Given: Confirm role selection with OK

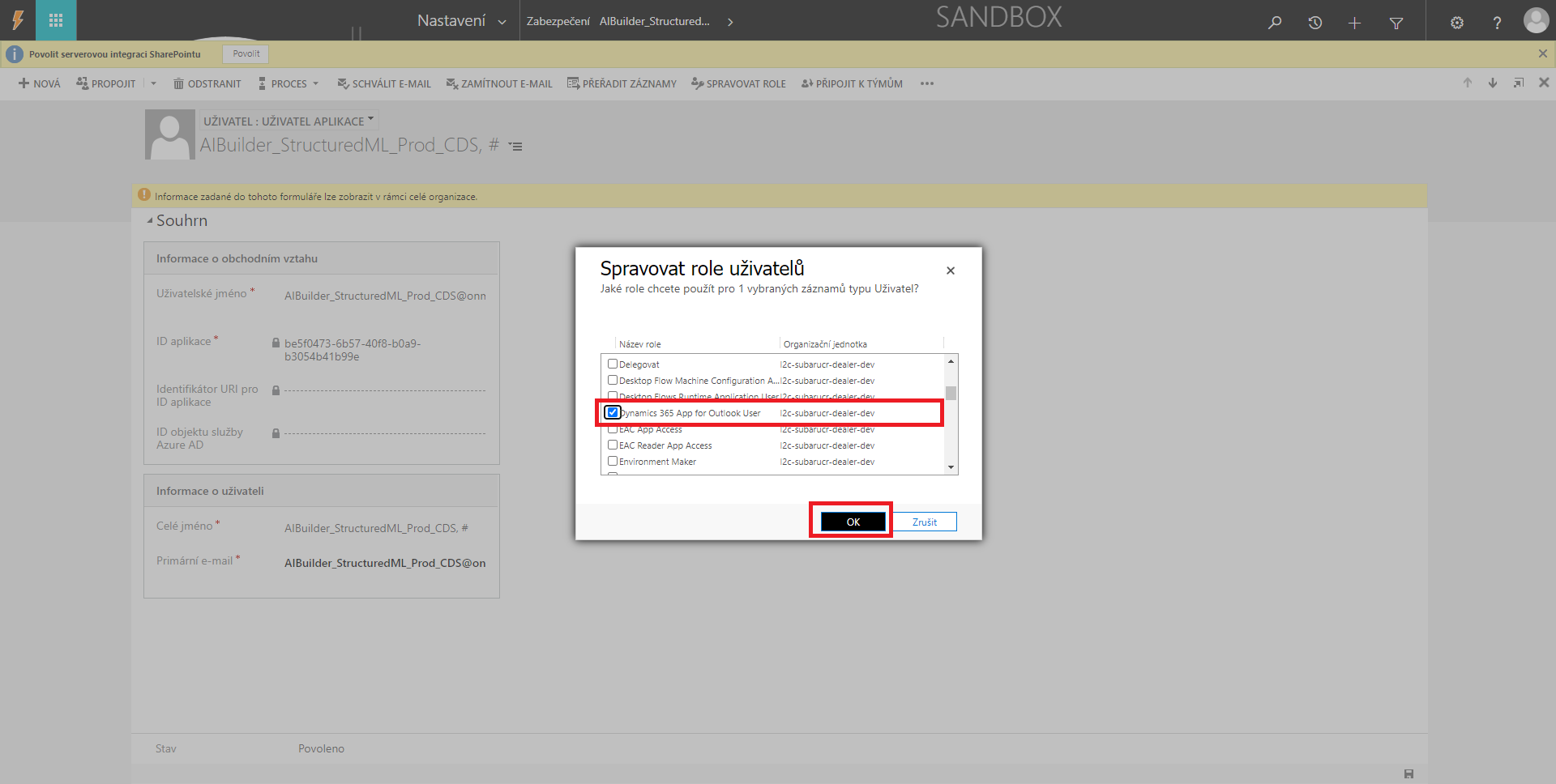Looking at the screenshot, I should 853,522.
